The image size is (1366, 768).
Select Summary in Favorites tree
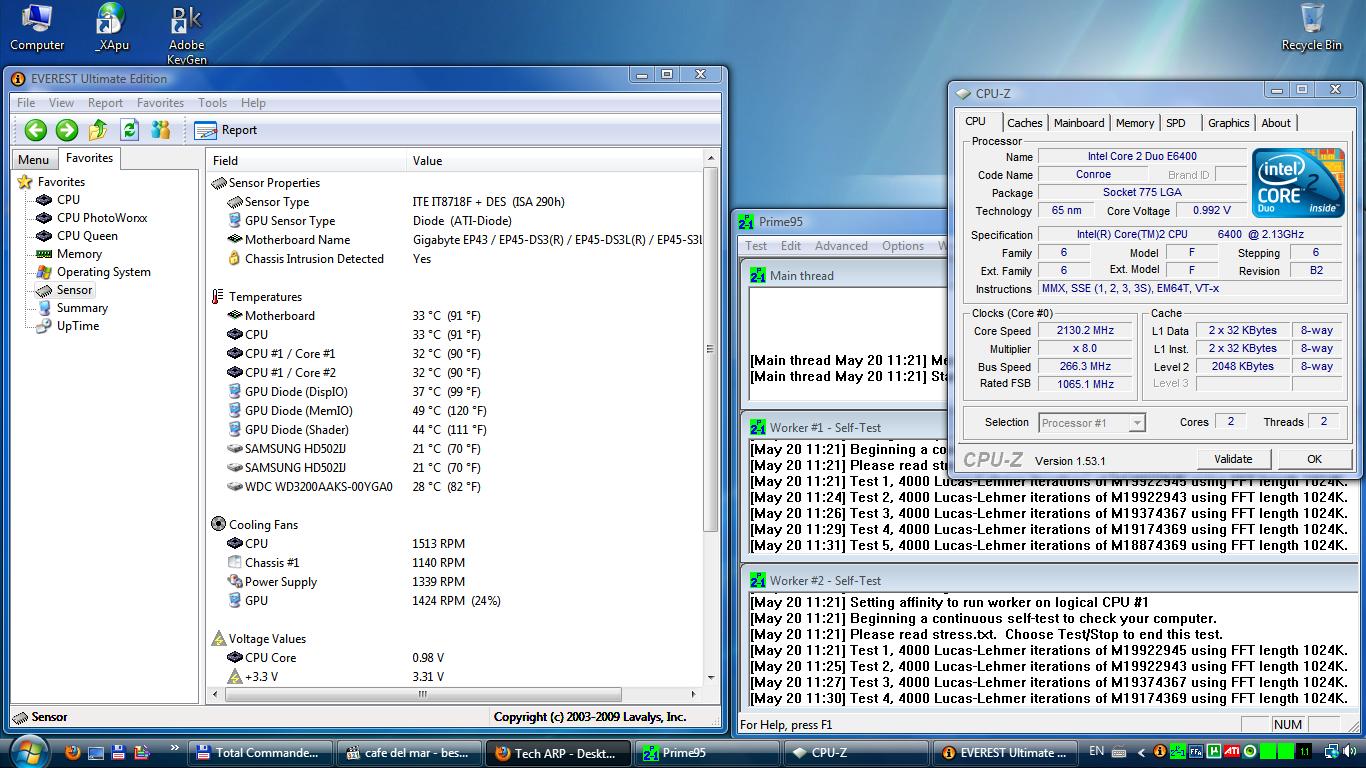[x=72, y=308]
